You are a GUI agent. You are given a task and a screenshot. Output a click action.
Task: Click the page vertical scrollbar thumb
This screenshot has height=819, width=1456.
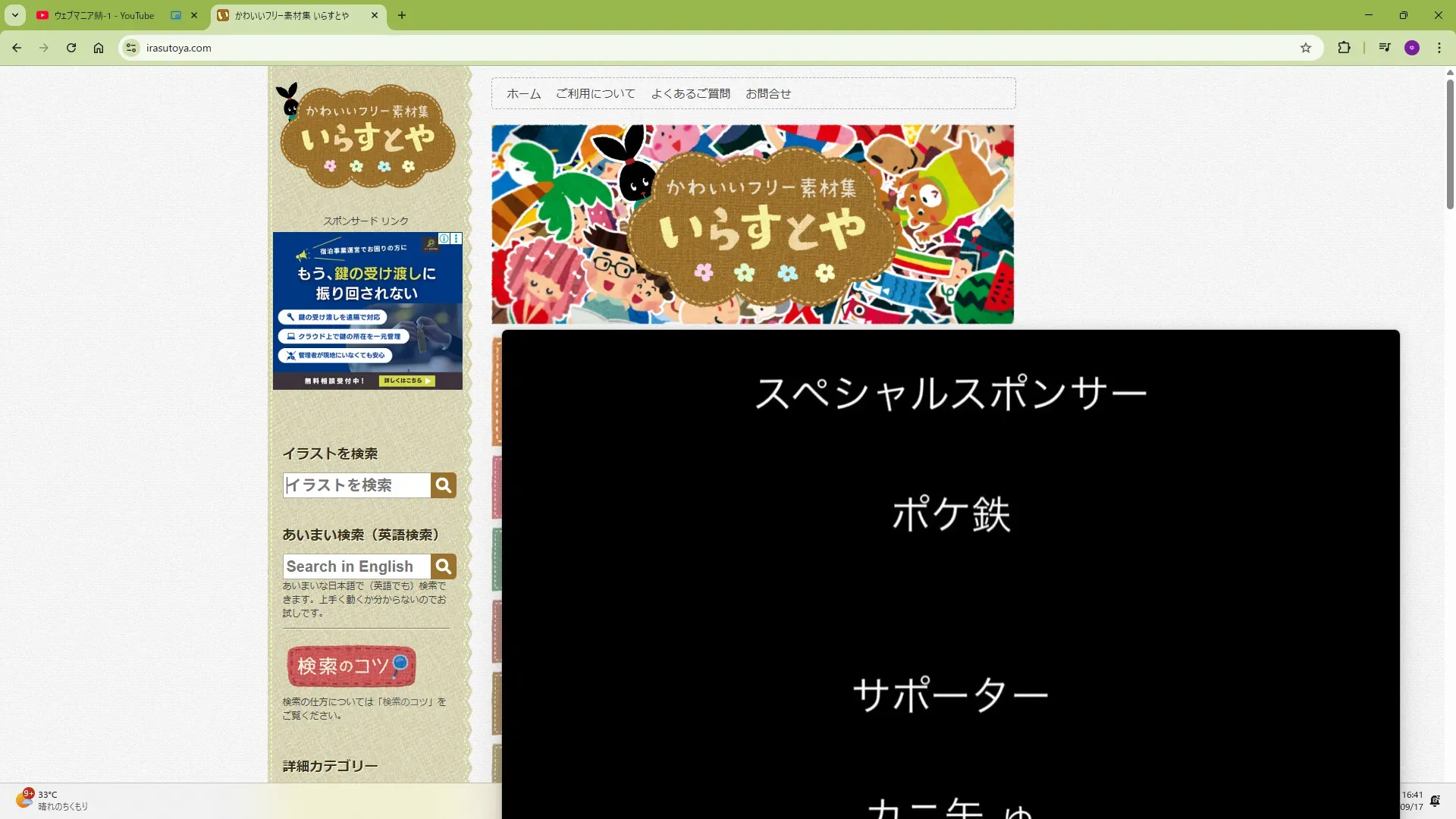click(x=1450, y=144)
